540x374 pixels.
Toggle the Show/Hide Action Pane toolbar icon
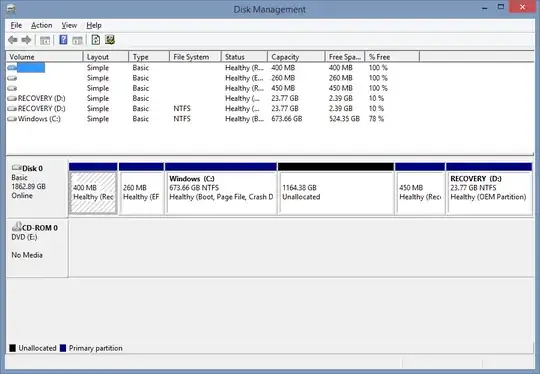[x=77, y=40]
